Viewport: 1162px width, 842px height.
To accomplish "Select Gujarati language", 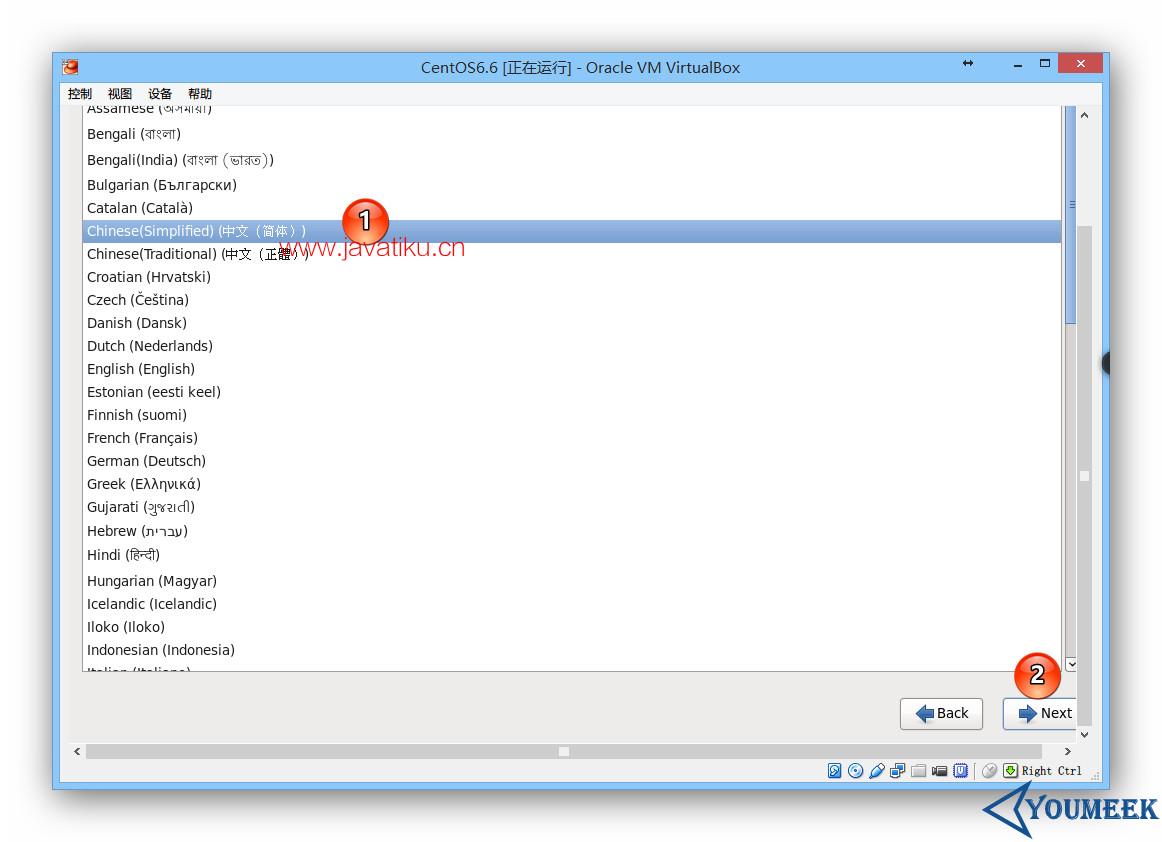I will pos(571,508).
